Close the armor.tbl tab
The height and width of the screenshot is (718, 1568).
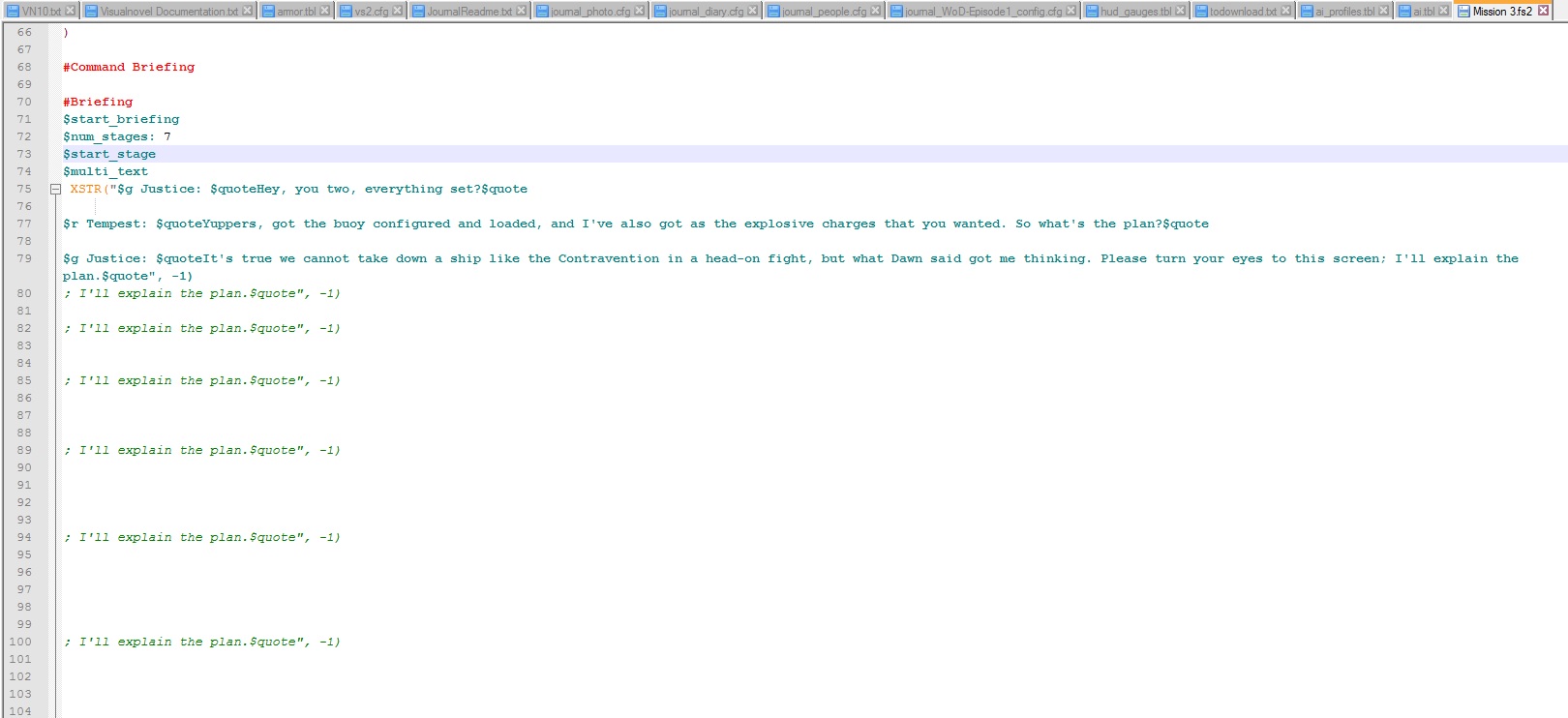[324, 11]
